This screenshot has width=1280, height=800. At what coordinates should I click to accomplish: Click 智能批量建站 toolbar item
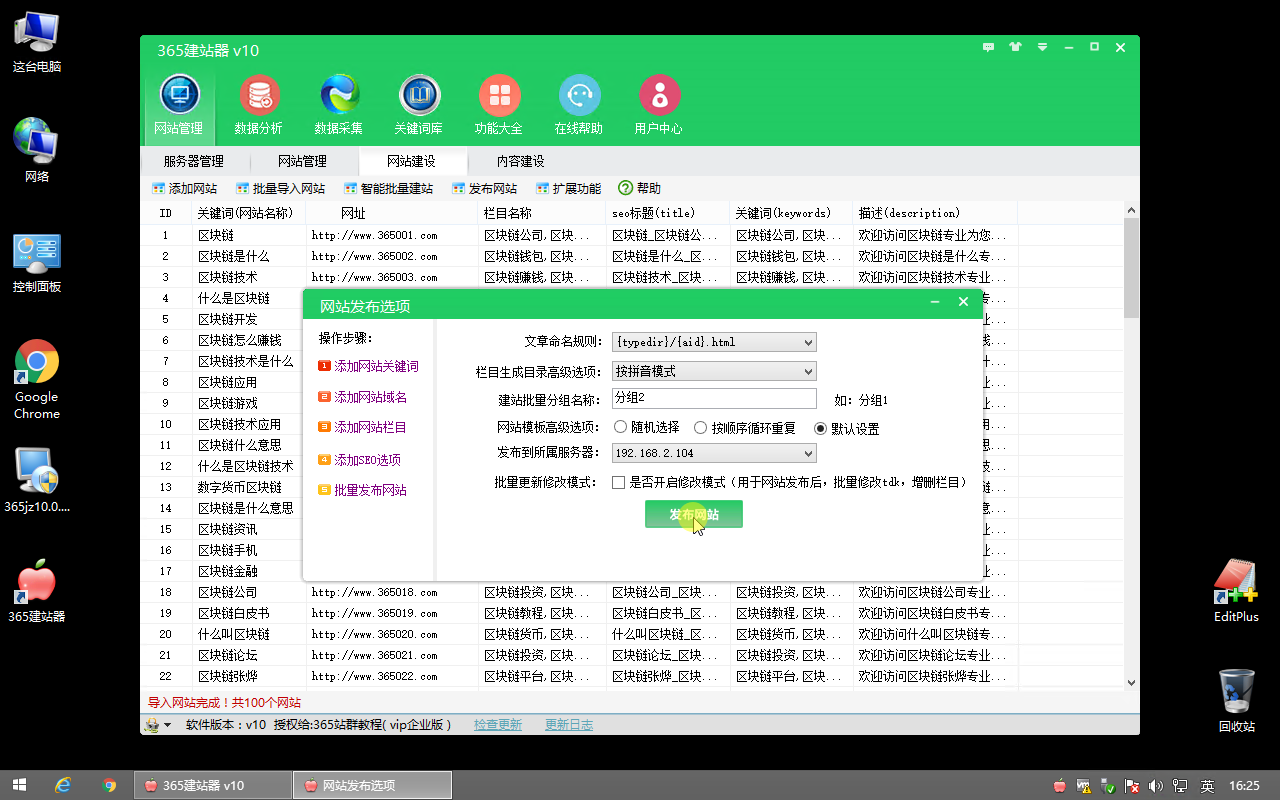pyautogui.click(x=388, y=188)
